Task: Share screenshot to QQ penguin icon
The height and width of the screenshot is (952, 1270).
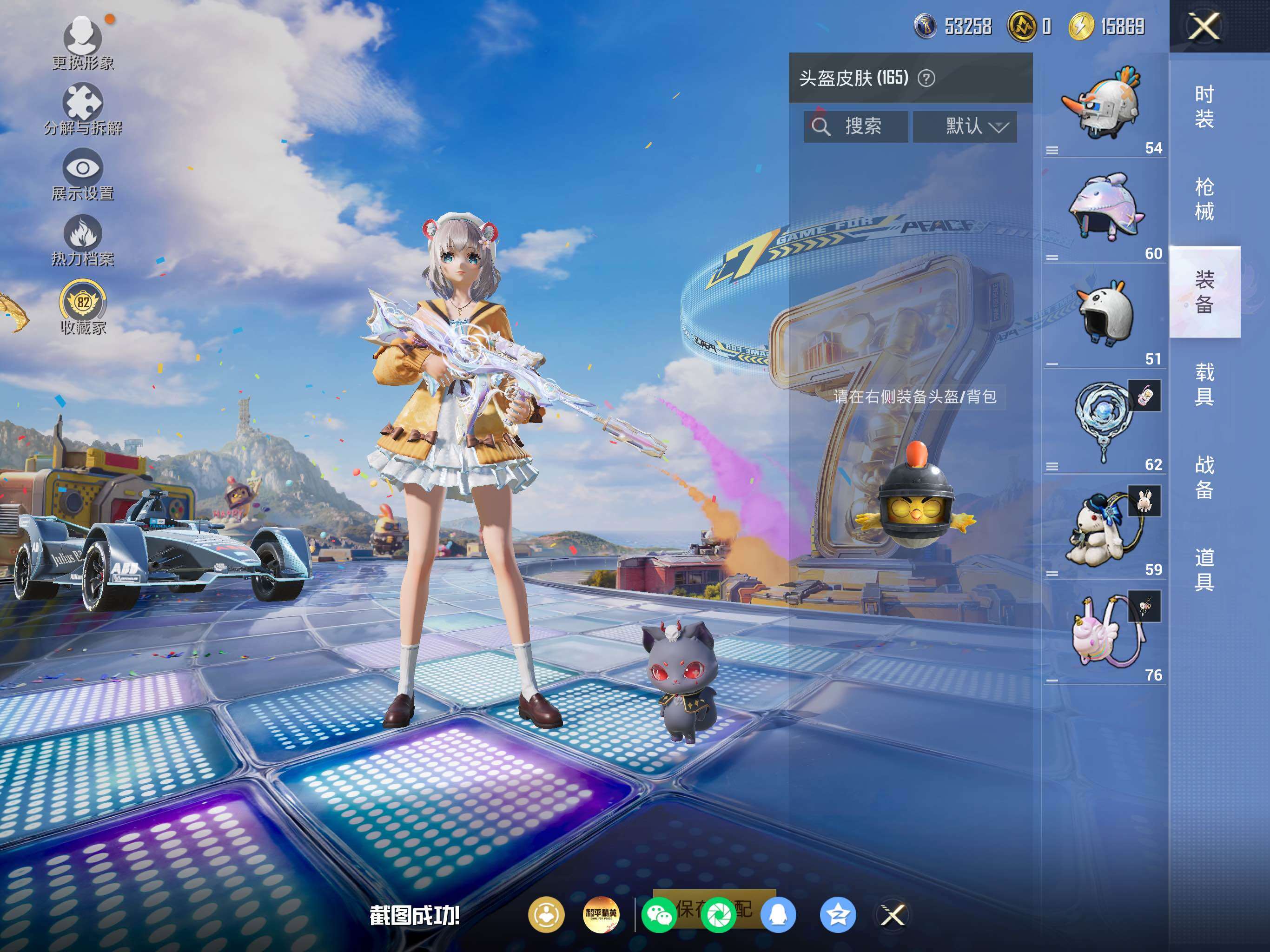Action: [777, 915]
